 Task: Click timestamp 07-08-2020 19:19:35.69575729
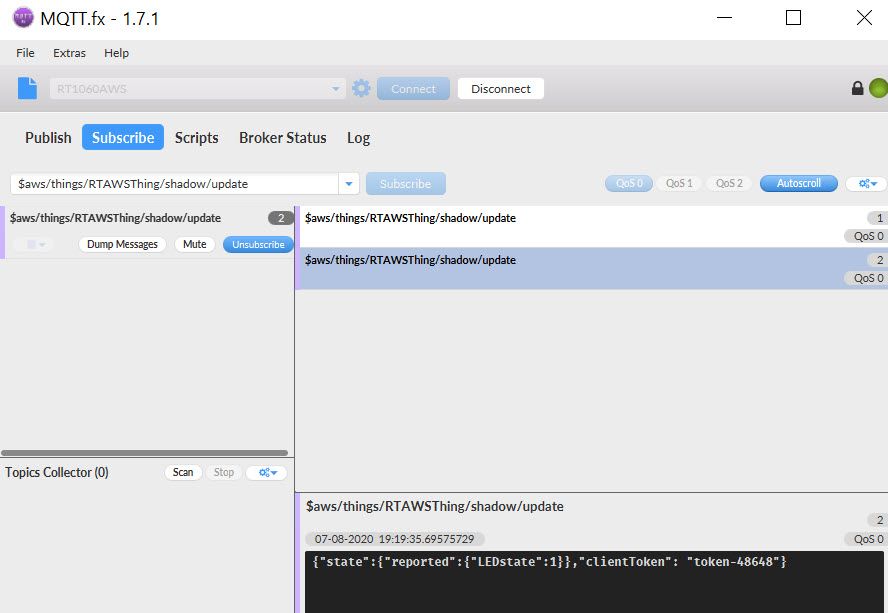pyautogui.click(x=394, y=539)
